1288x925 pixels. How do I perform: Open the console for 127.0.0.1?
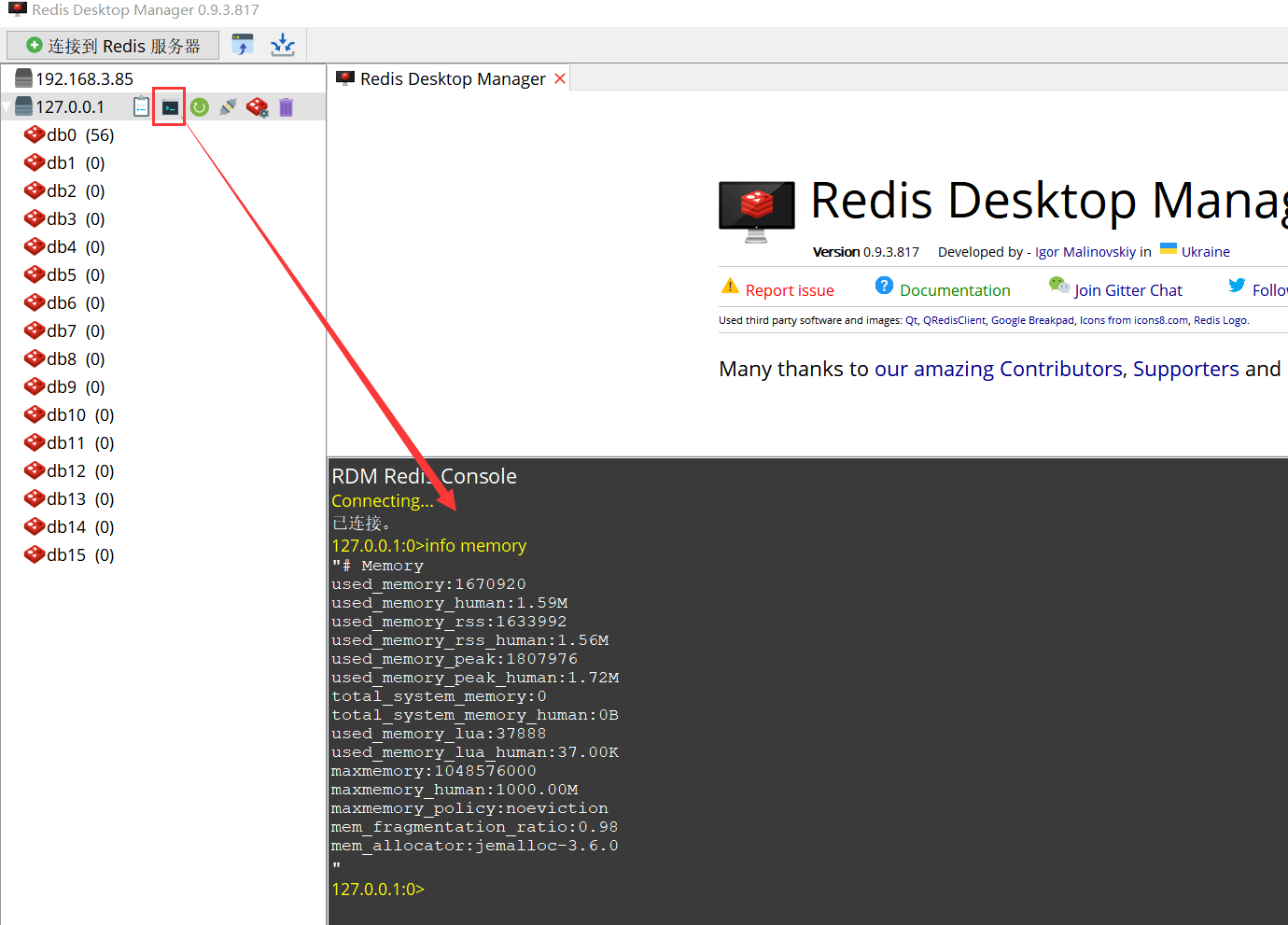tap(170, 107)
